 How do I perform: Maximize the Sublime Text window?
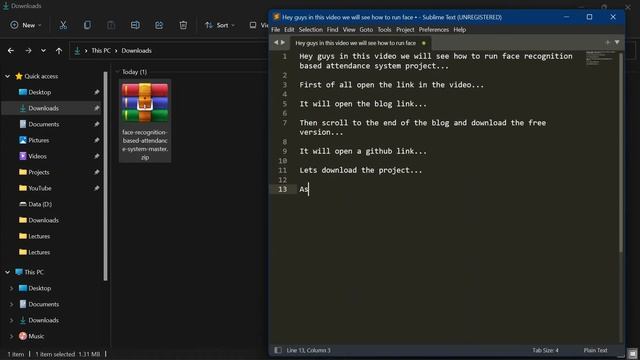(589, 17)
